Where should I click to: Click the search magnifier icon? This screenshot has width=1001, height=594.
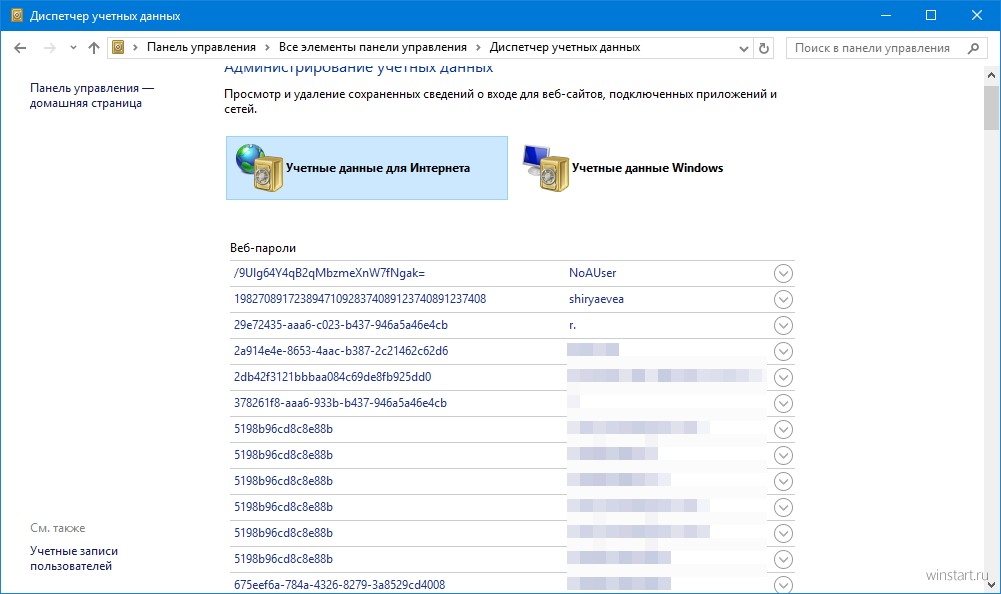(x=973, y=48)
